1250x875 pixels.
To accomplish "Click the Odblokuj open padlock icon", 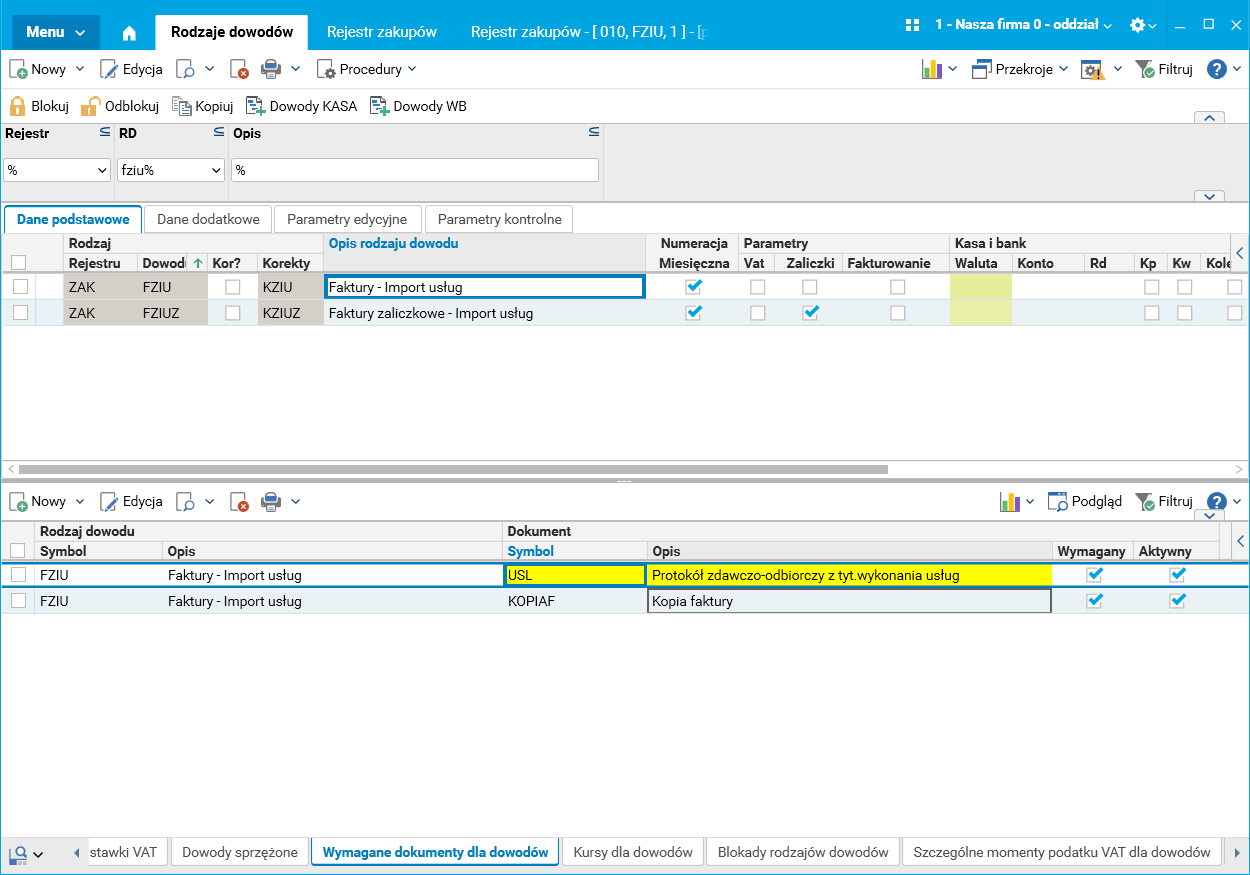I will [91, 106].
